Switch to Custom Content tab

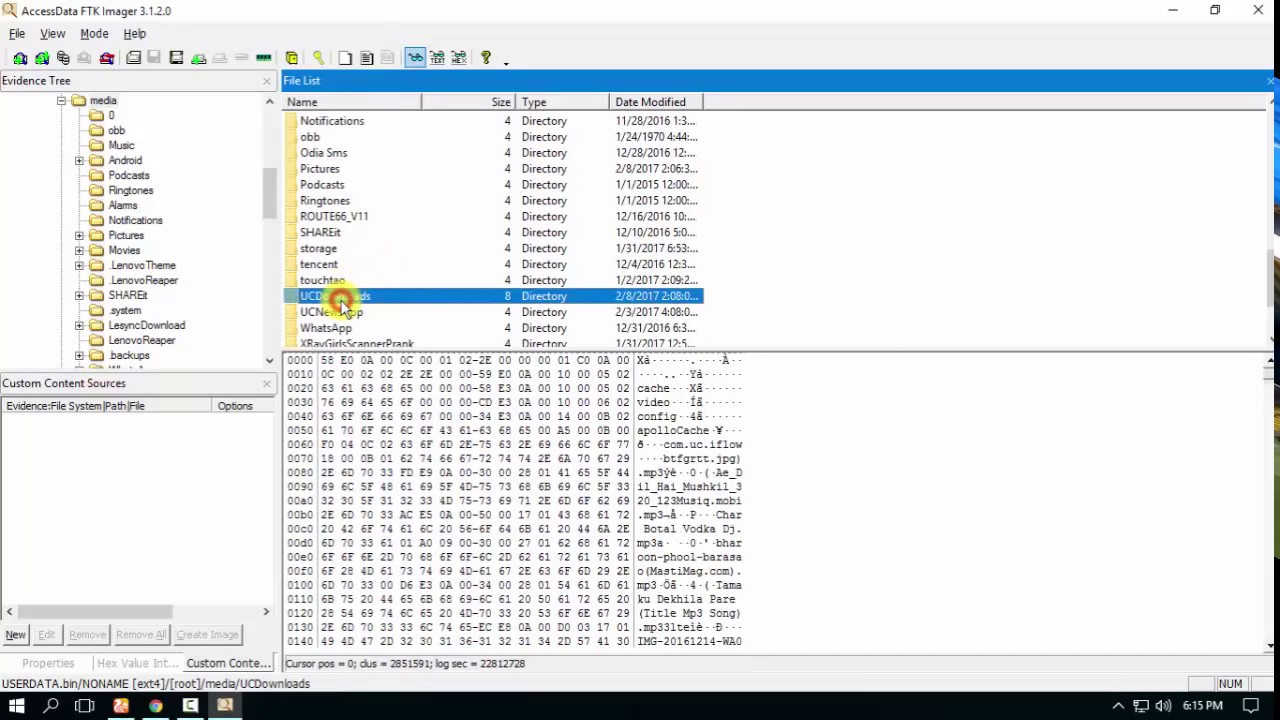click(x=228, y=663)
